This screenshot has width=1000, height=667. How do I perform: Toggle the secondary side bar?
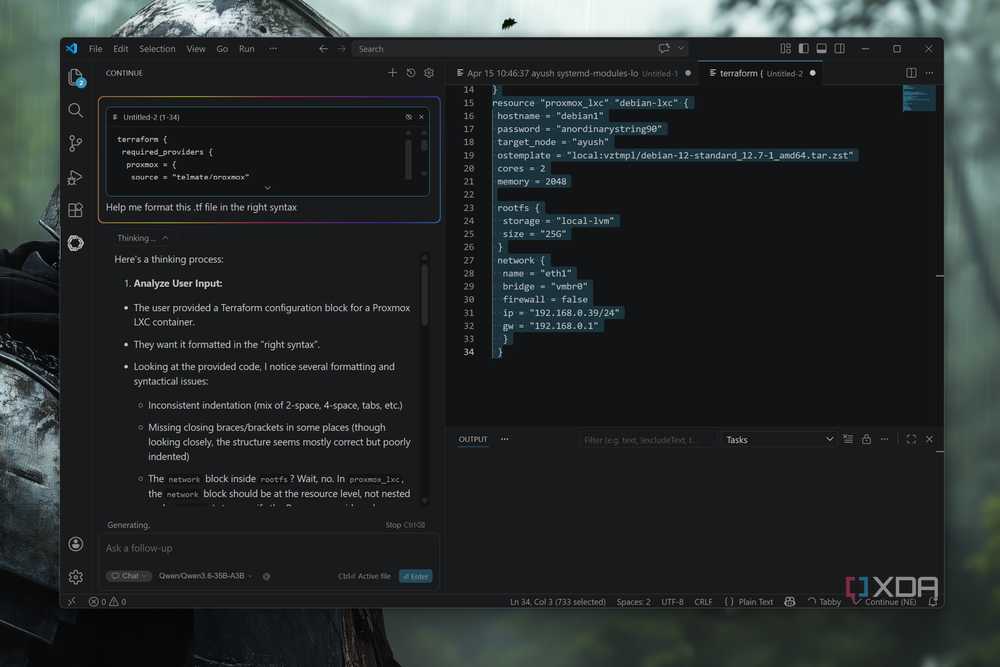pyautogui.click(x=840, y=48)
